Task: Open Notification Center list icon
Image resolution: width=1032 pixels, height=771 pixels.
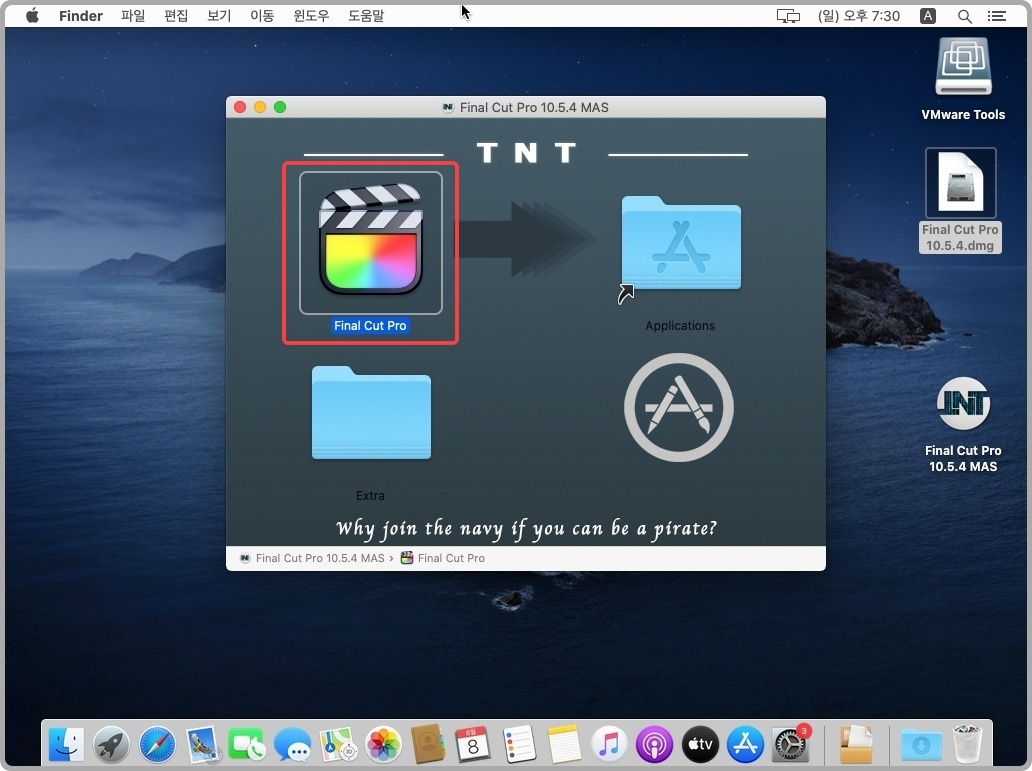Action: tap(997, 16)
